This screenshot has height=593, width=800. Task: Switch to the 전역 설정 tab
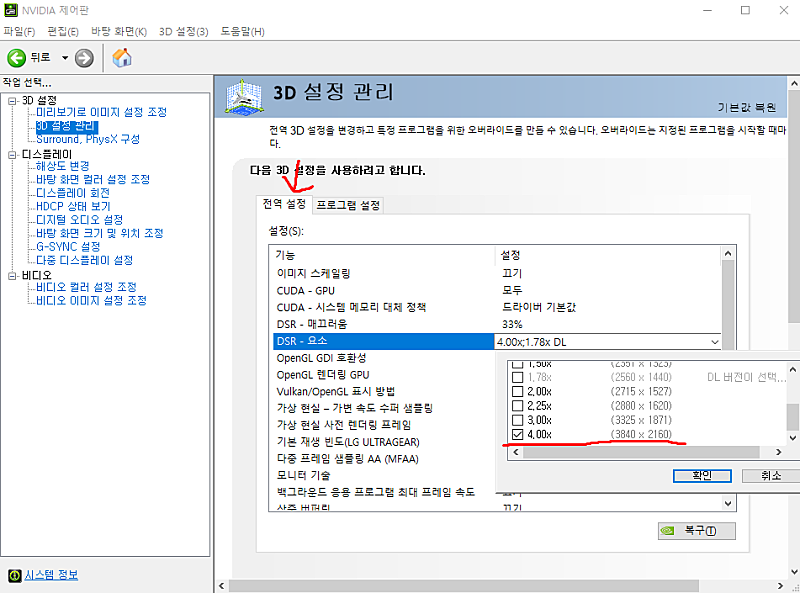click(x=284, y=204)
